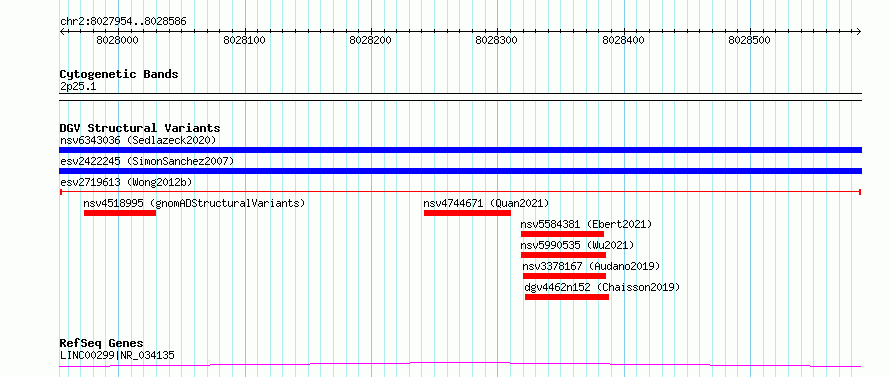Screen dimensions: 890x377
Task: Click the LINC00299|NR_034135 gene label
Action: pyautogui.click(x=117, y=355)
